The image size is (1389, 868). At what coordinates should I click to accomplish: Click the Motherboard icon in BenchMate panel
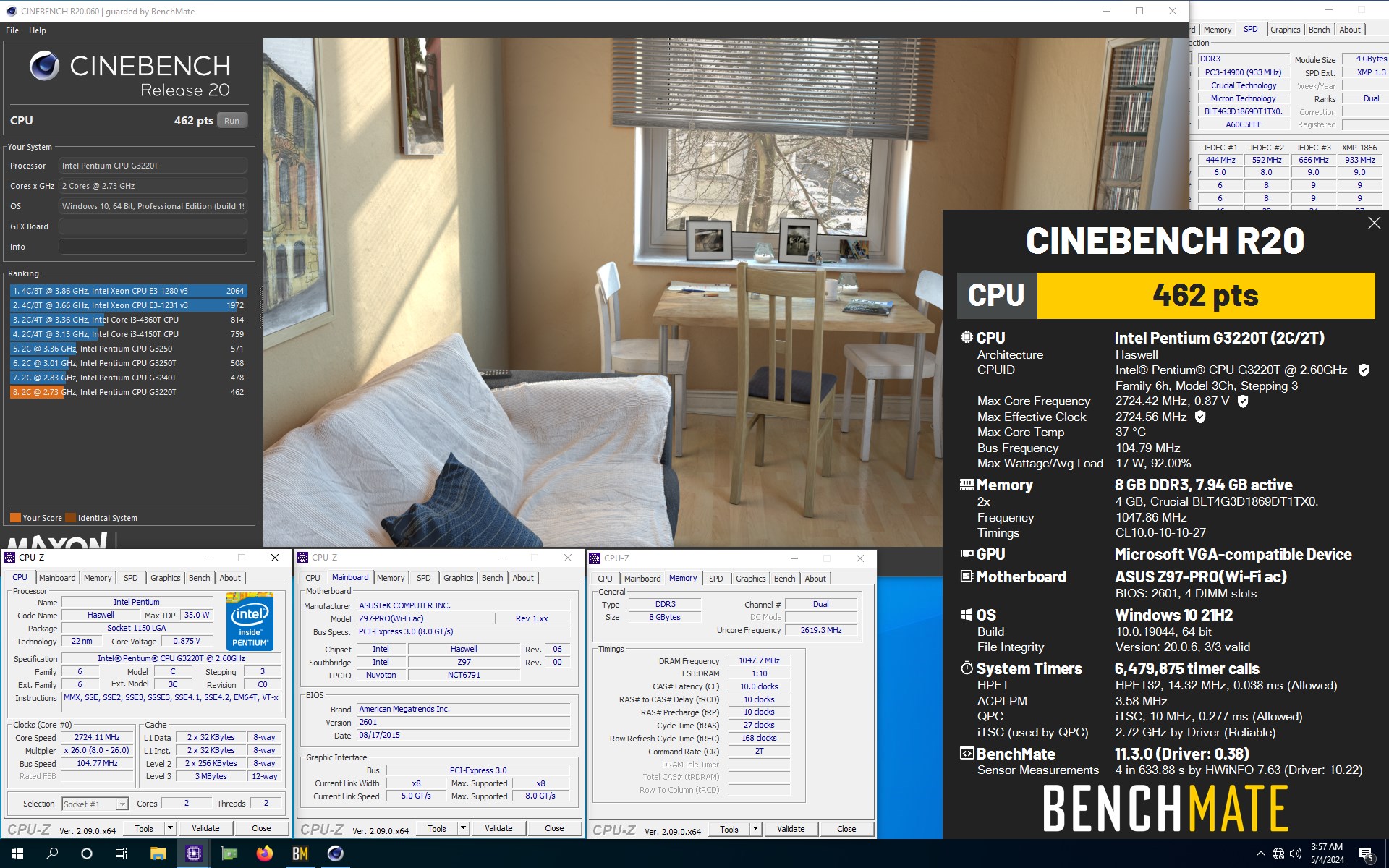[x=967, y=576]
